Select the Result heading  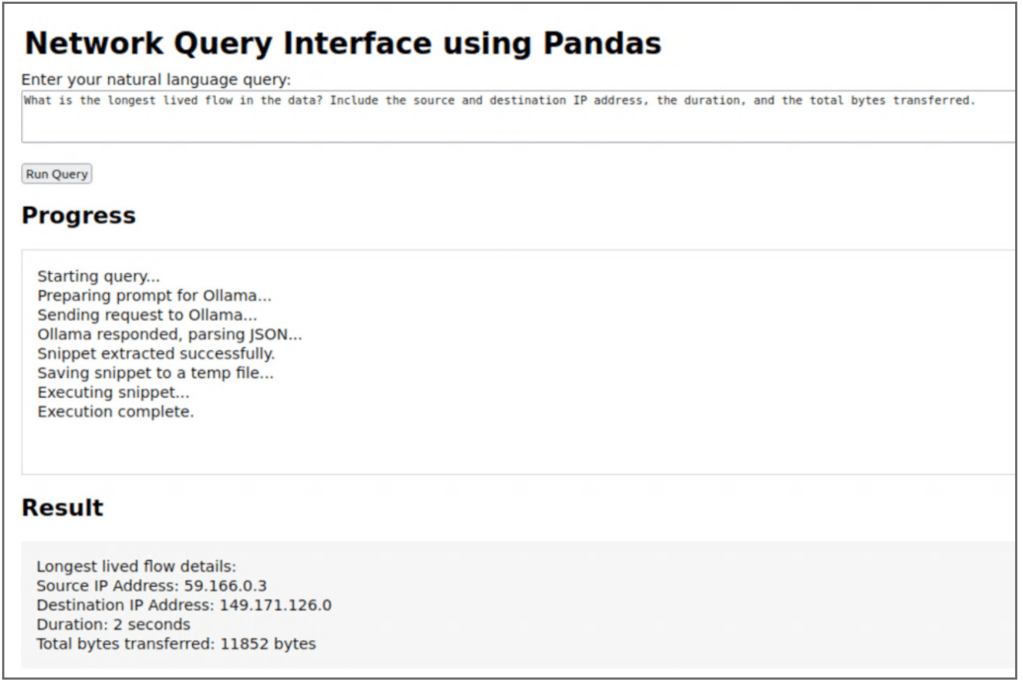click(x=62, y=507)
